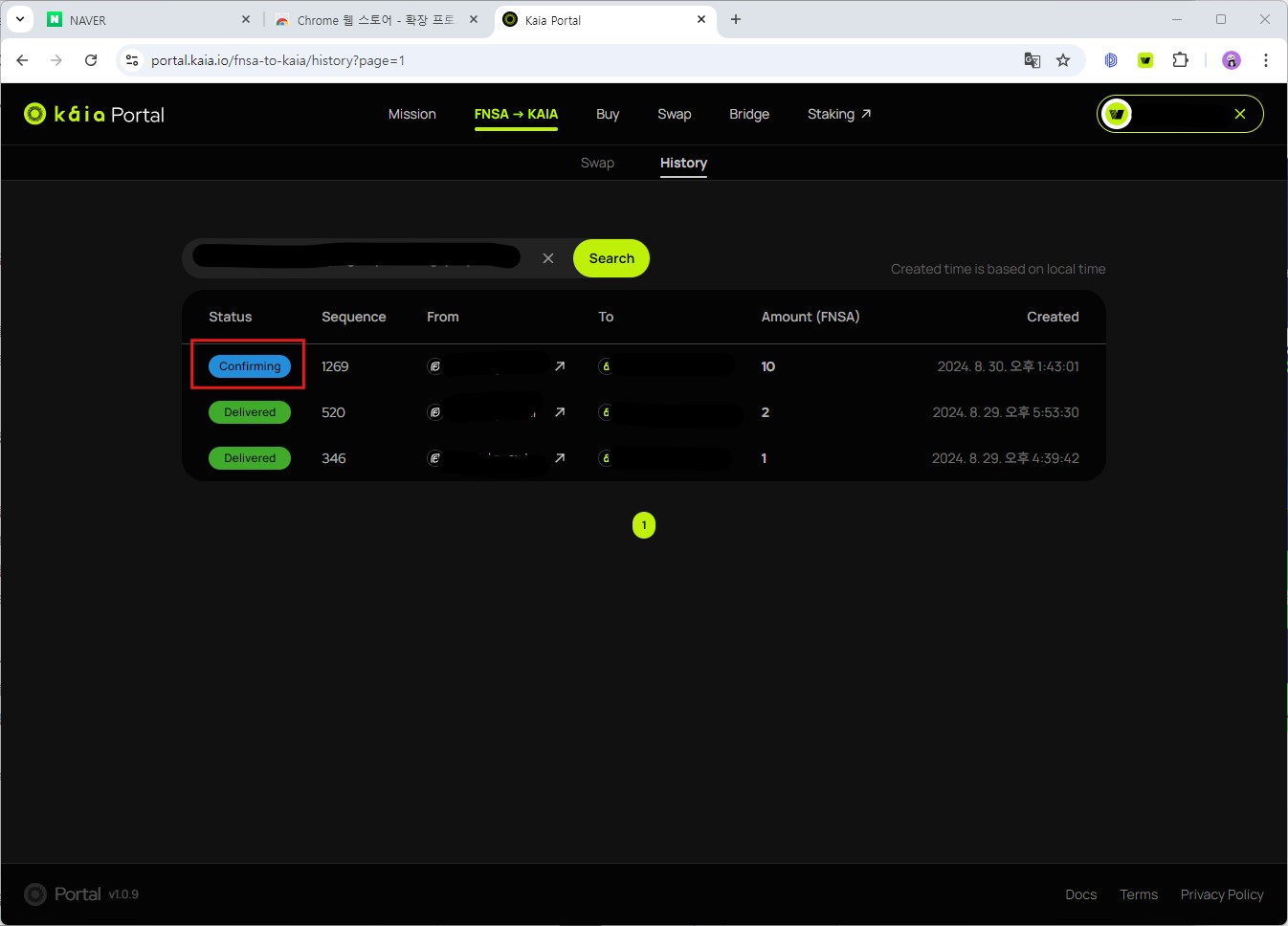Click the blue extension icon in toolbar
Screen dimensions: 1288x926
(1111, 60)
